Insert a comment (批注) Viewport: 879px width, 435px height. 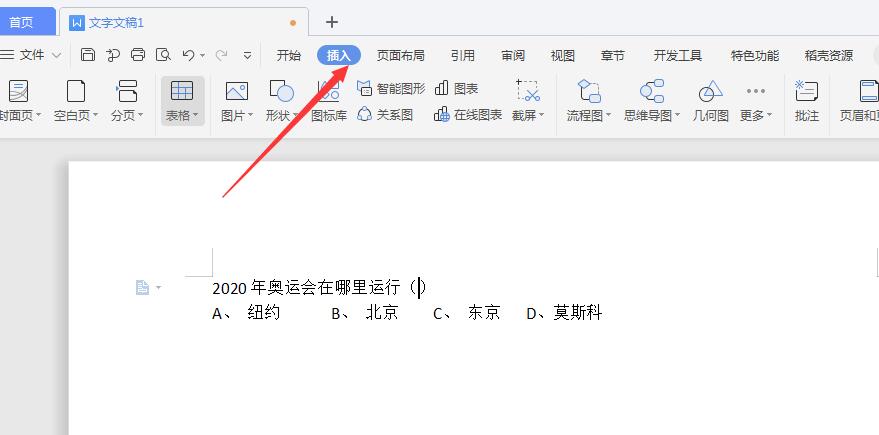807,100
